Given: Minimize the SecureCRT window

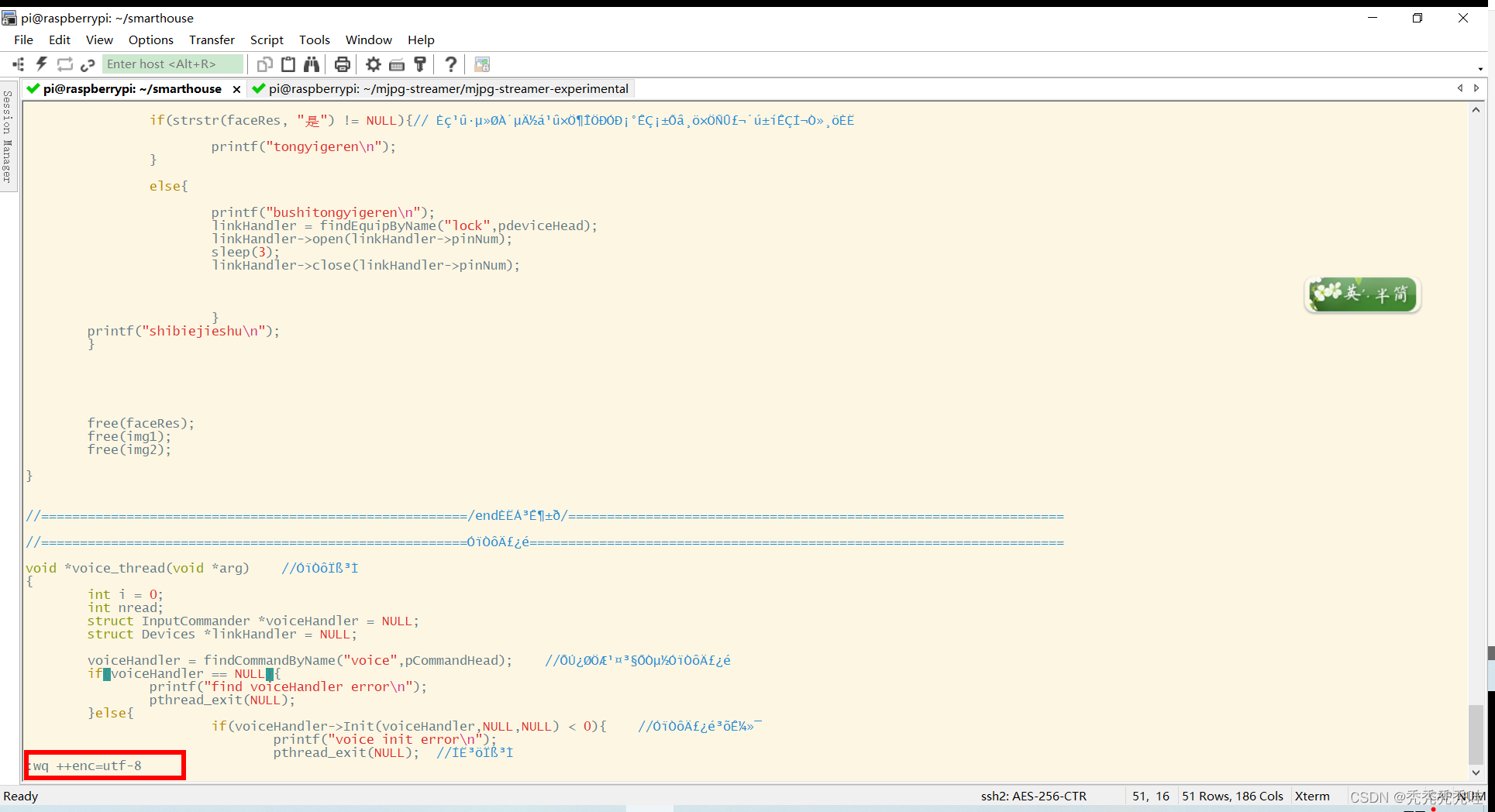Looking at the screenshot, I should click(x=1373, y=18).
